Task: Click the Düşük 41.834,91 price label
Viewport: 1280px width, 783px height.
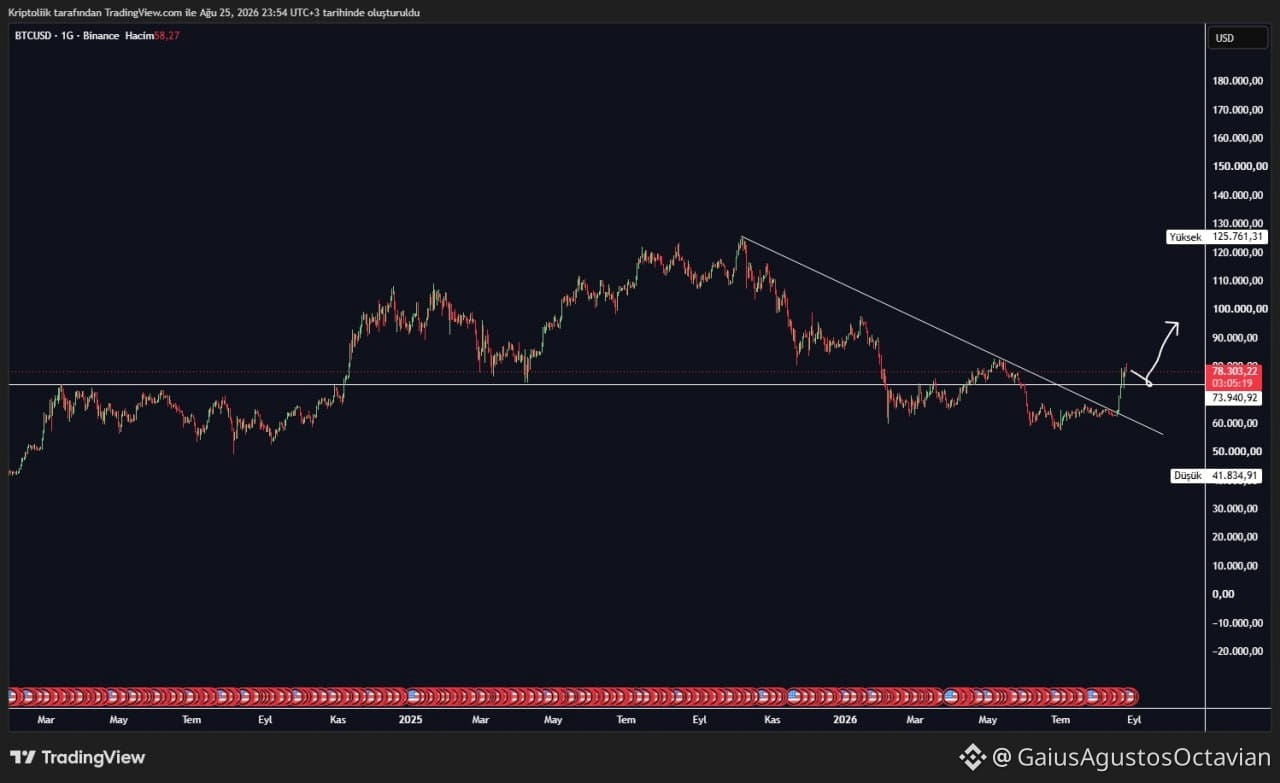Action: 1217,476
